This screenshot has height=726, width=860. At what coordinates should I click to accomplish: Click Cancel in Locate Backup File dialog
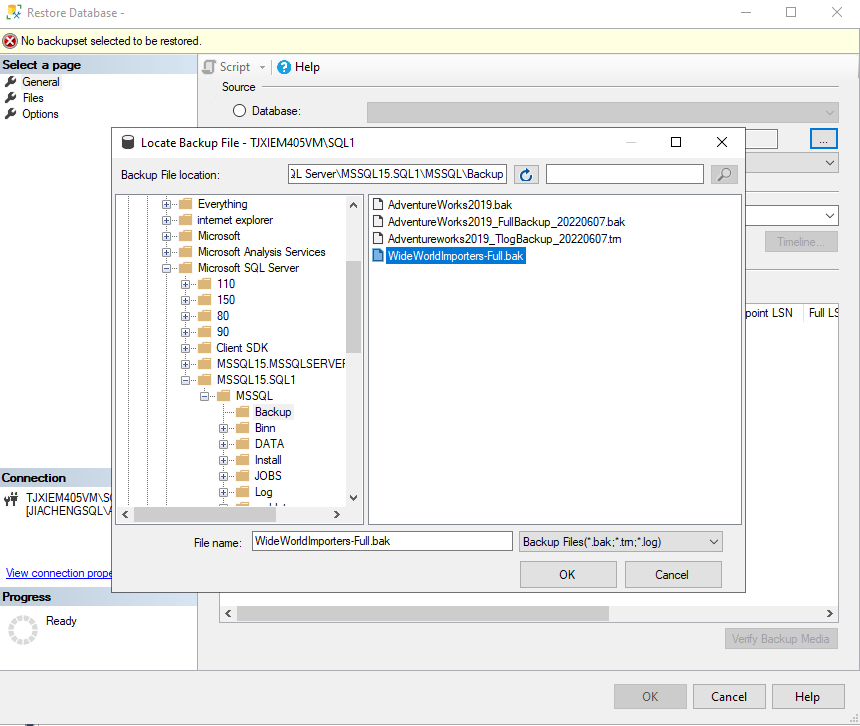click(672, 574)
